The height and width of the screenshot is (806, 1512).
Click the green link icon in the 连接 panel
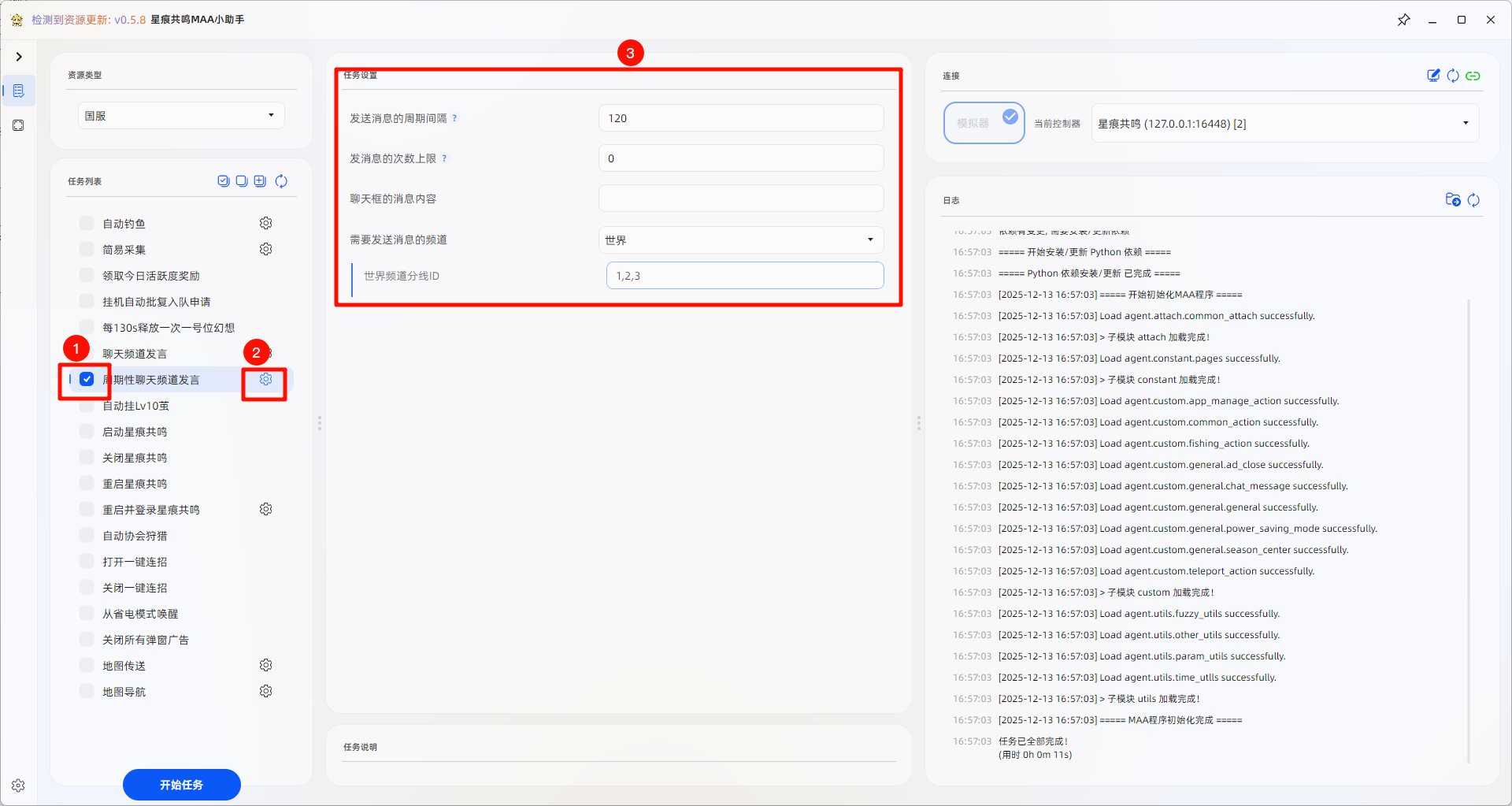tap(1473, 76)
